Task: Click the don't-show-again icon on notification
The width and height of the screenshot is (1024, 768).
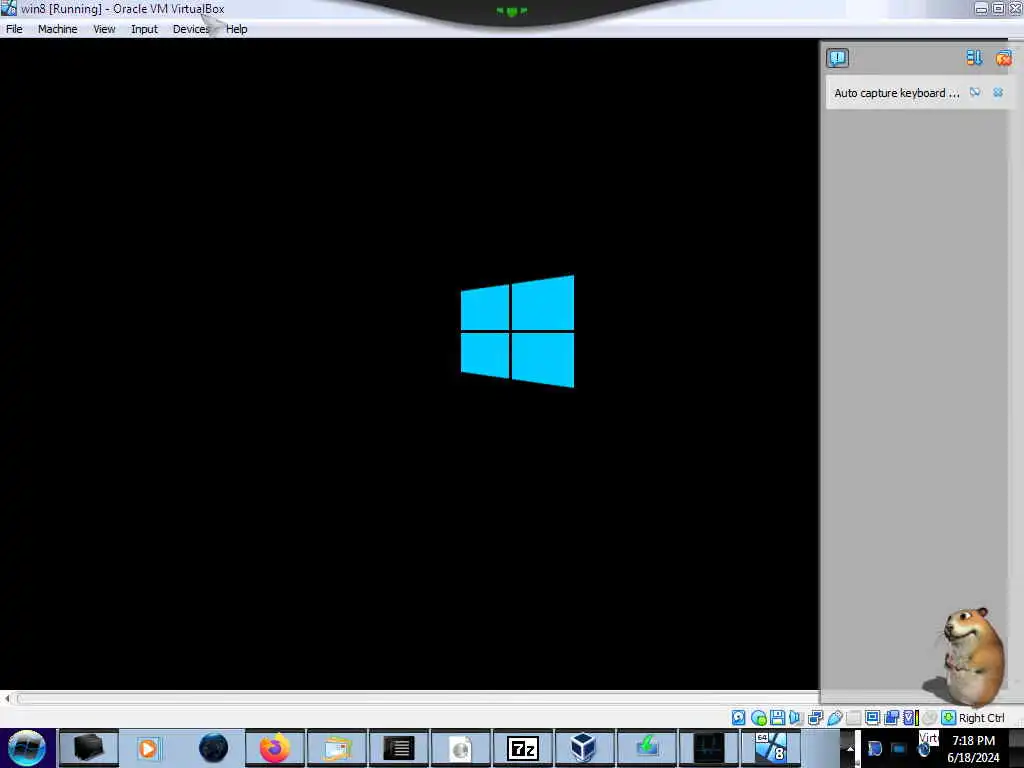Action: tap(975, 92)
